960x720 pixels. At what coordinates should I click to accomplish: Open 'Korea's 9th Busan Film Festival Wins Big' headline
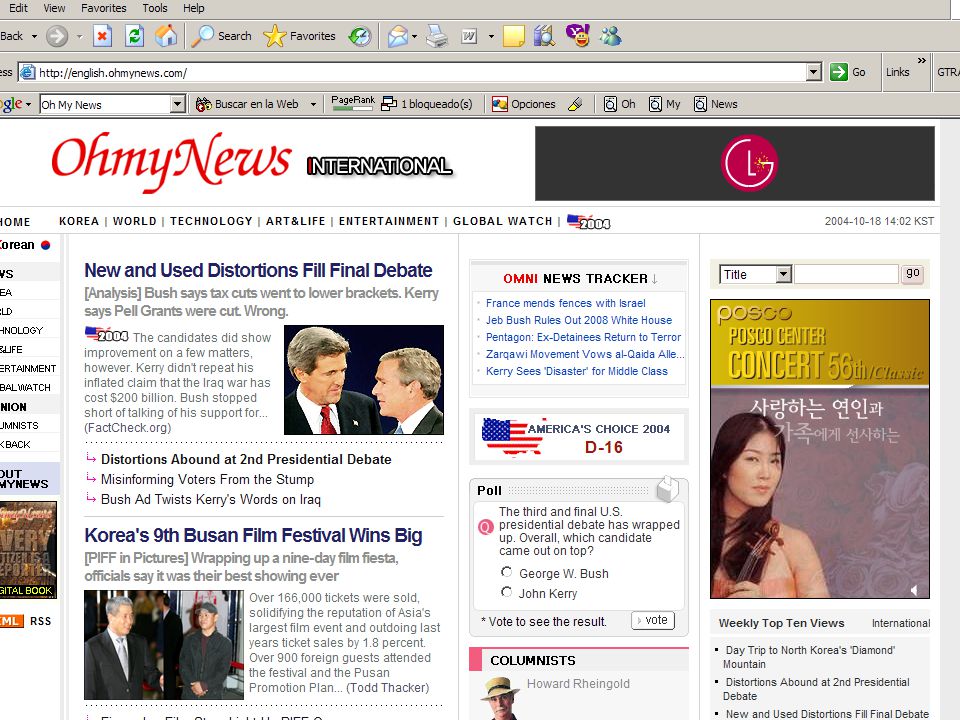click(253, 535)
